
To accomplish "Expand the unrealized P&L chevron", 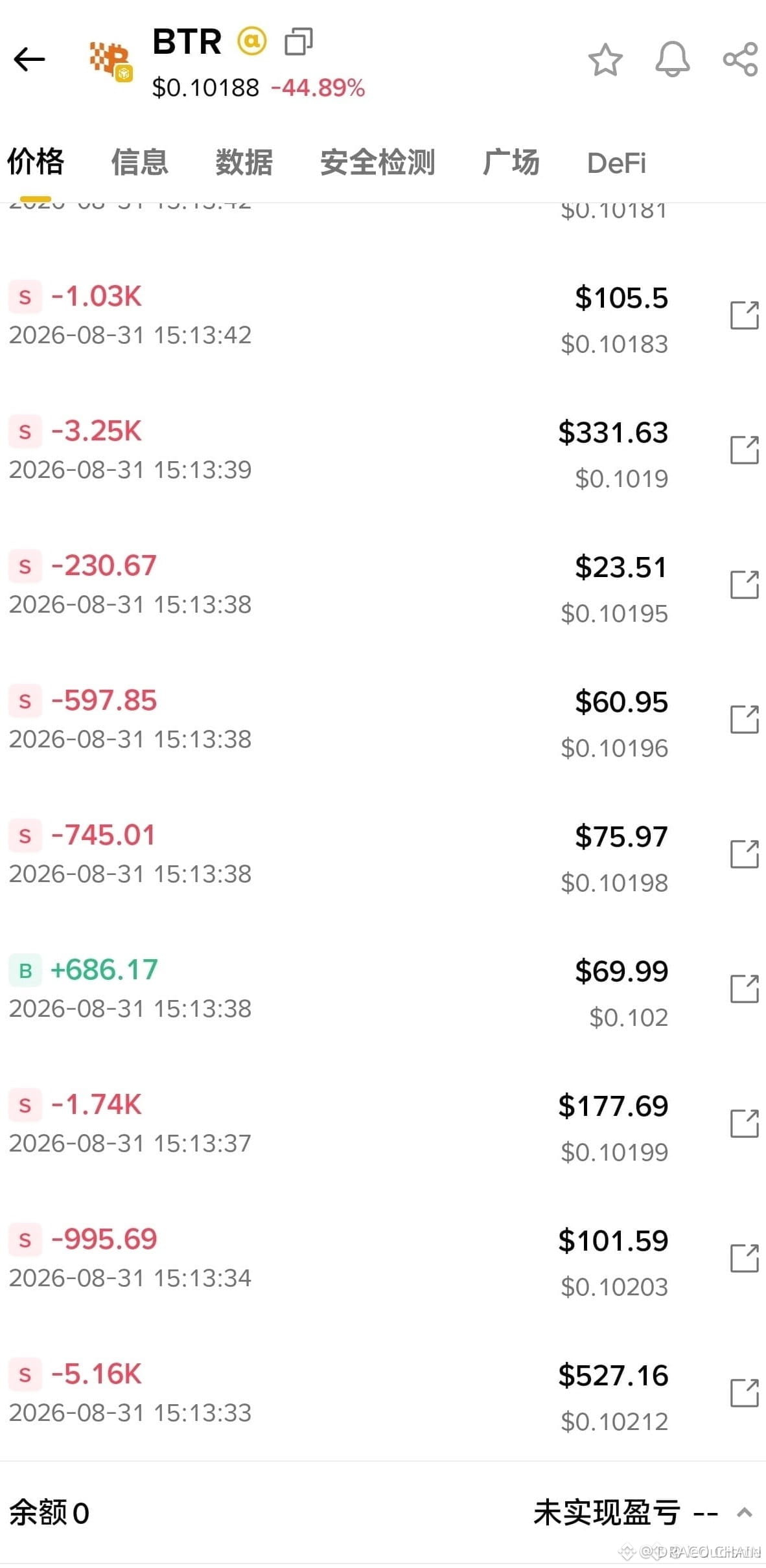I will pos(745,1513).
